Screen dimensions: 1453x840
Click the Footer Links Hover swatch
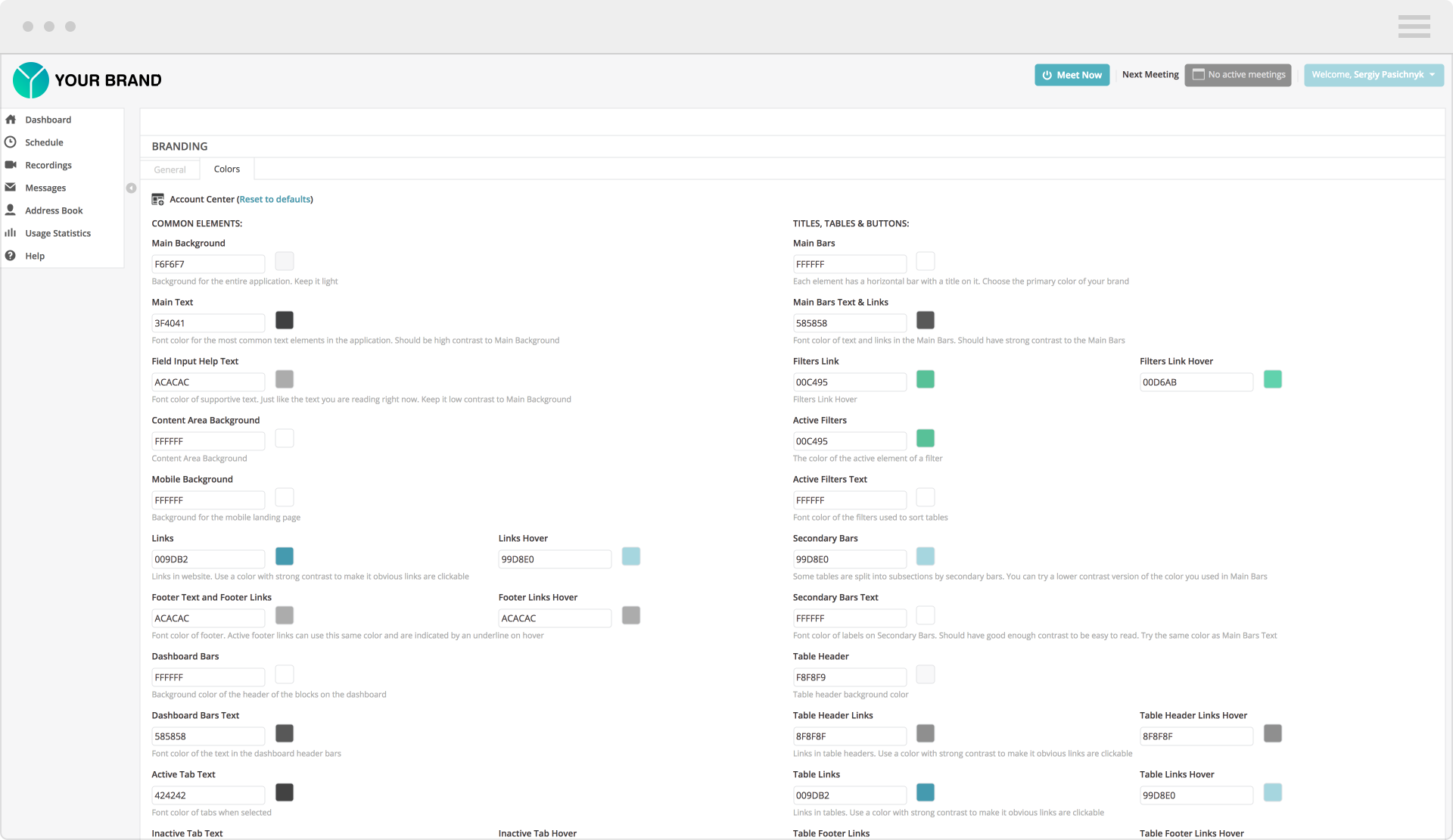point(631,615)
